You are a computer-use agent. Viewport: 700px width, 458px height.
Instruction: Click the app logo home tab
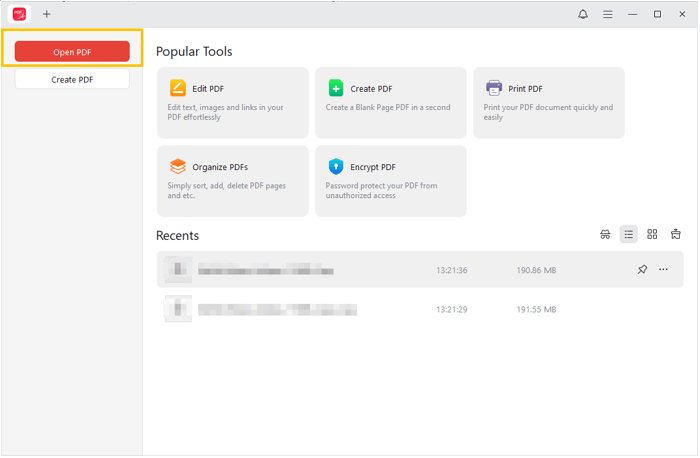(x=19, y=14)
